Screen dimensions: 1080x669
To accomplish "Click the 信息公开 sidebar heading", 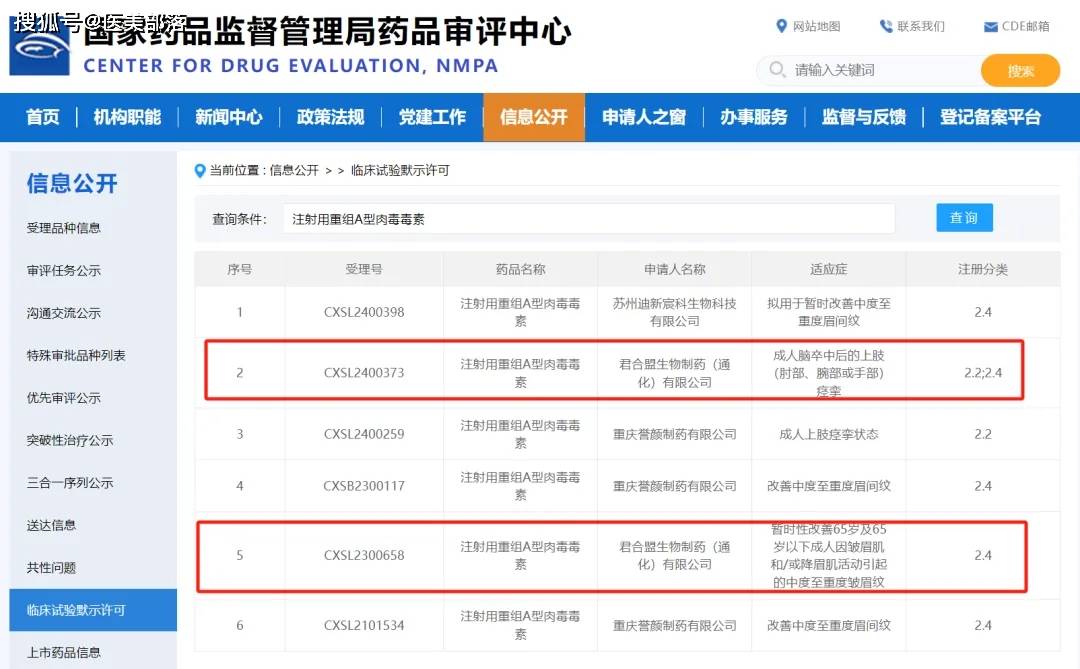I will point(72,183).
